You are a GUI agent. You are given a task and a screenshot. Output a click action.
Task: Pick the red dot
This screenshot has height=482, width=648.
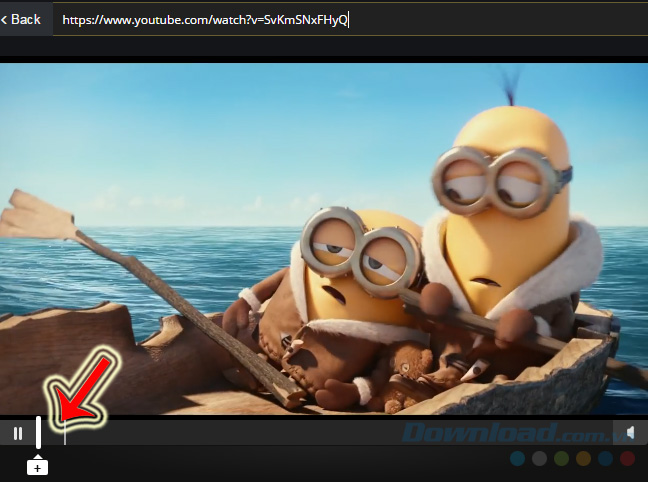[x=627, y=459]
